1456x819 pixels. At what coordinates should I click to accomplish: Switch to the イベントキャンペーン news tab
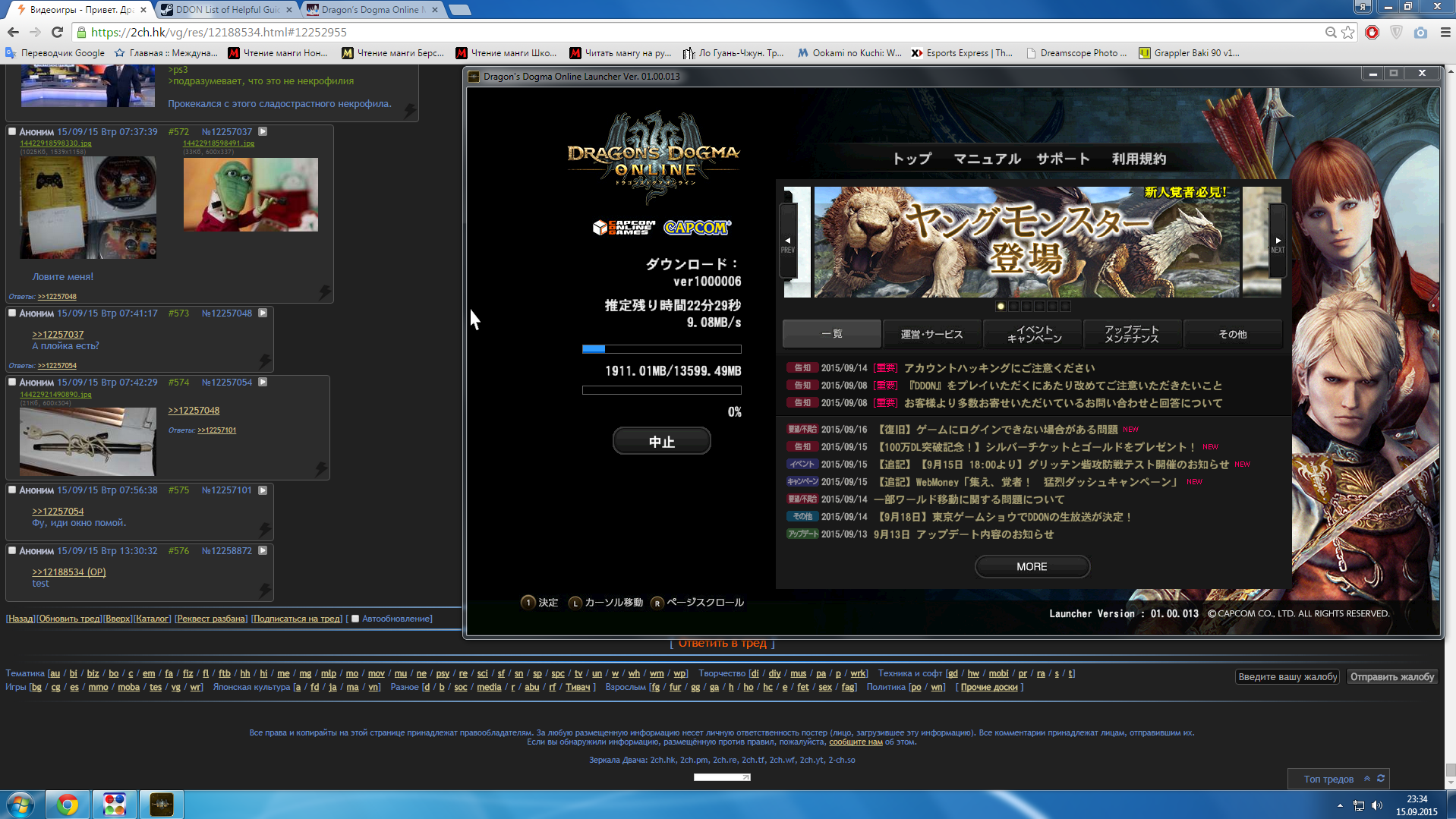(x=1032, y=334)
